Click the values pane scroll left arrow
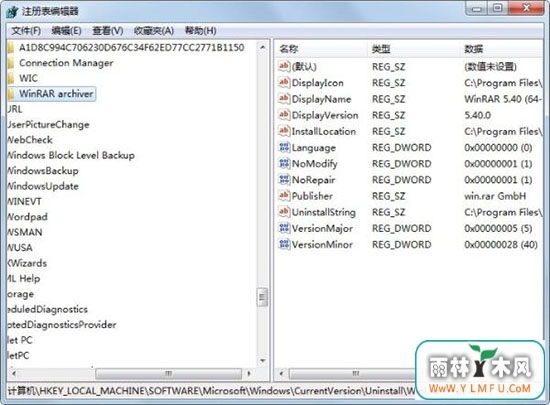This screenshot has height=405, width=550. 281,373
